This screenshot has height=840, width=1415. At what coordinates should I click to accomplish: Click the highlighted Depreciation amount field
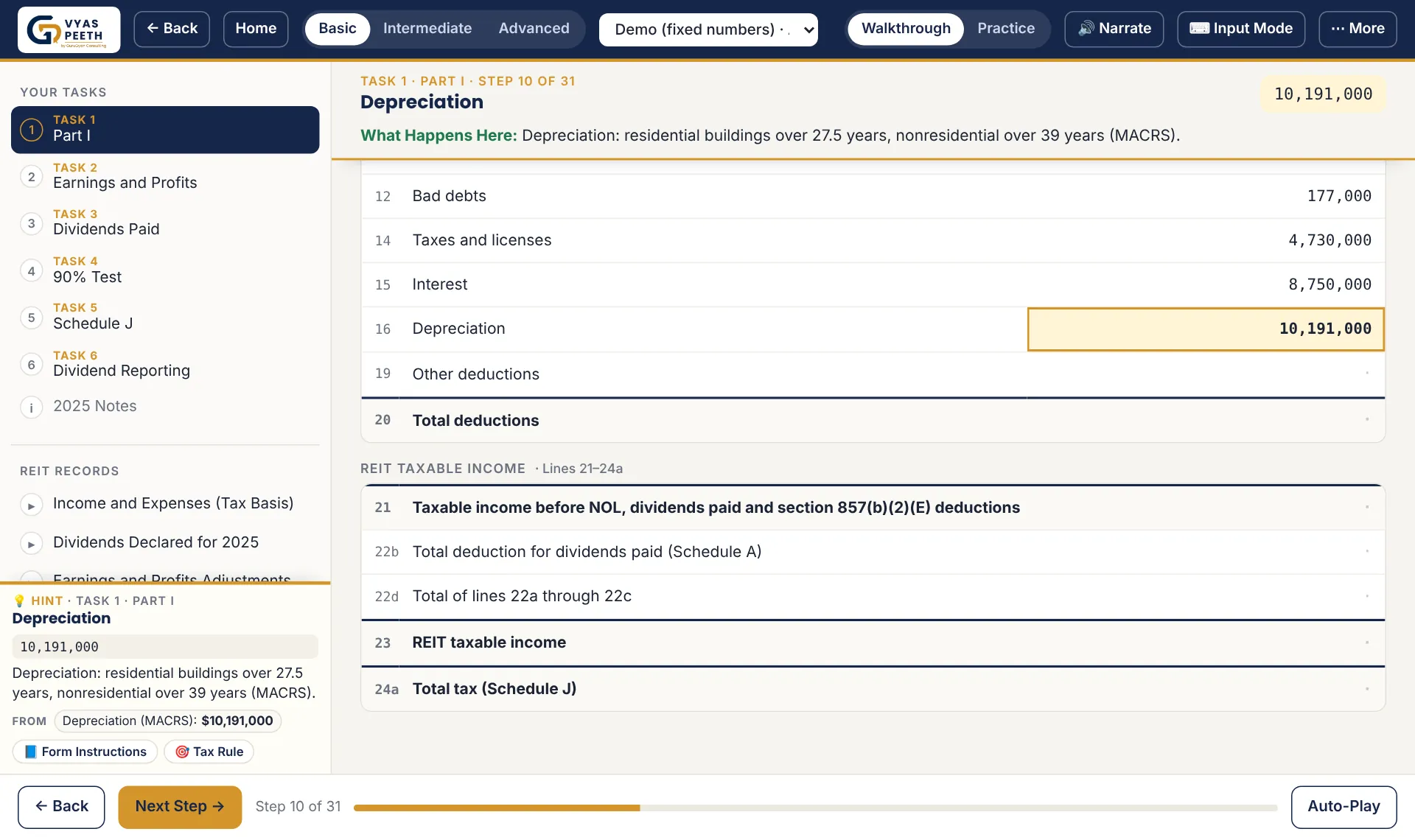tap(1206, 329)
